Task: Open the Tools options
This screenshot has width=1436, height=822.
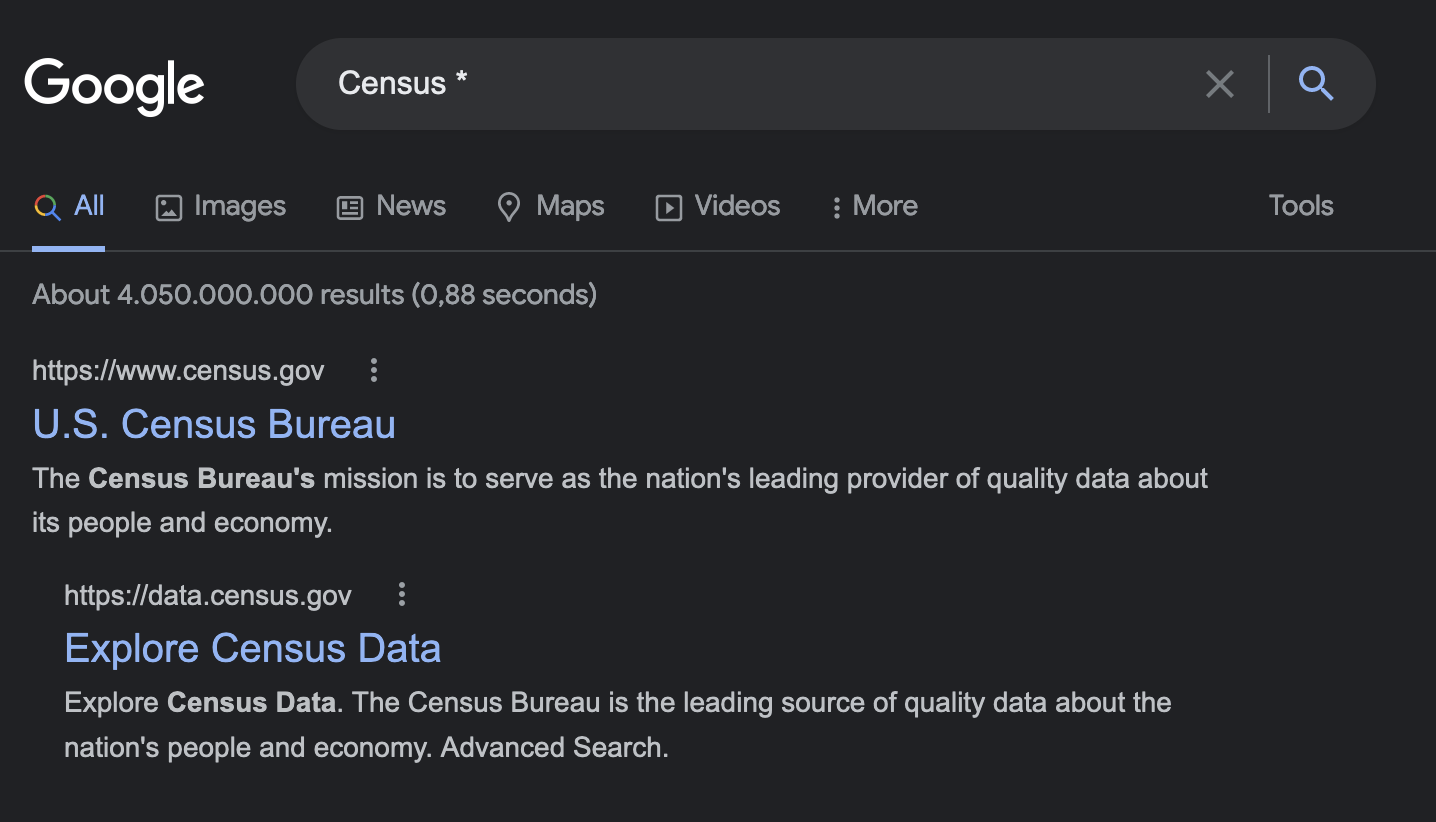Action: click(1299, 206)
